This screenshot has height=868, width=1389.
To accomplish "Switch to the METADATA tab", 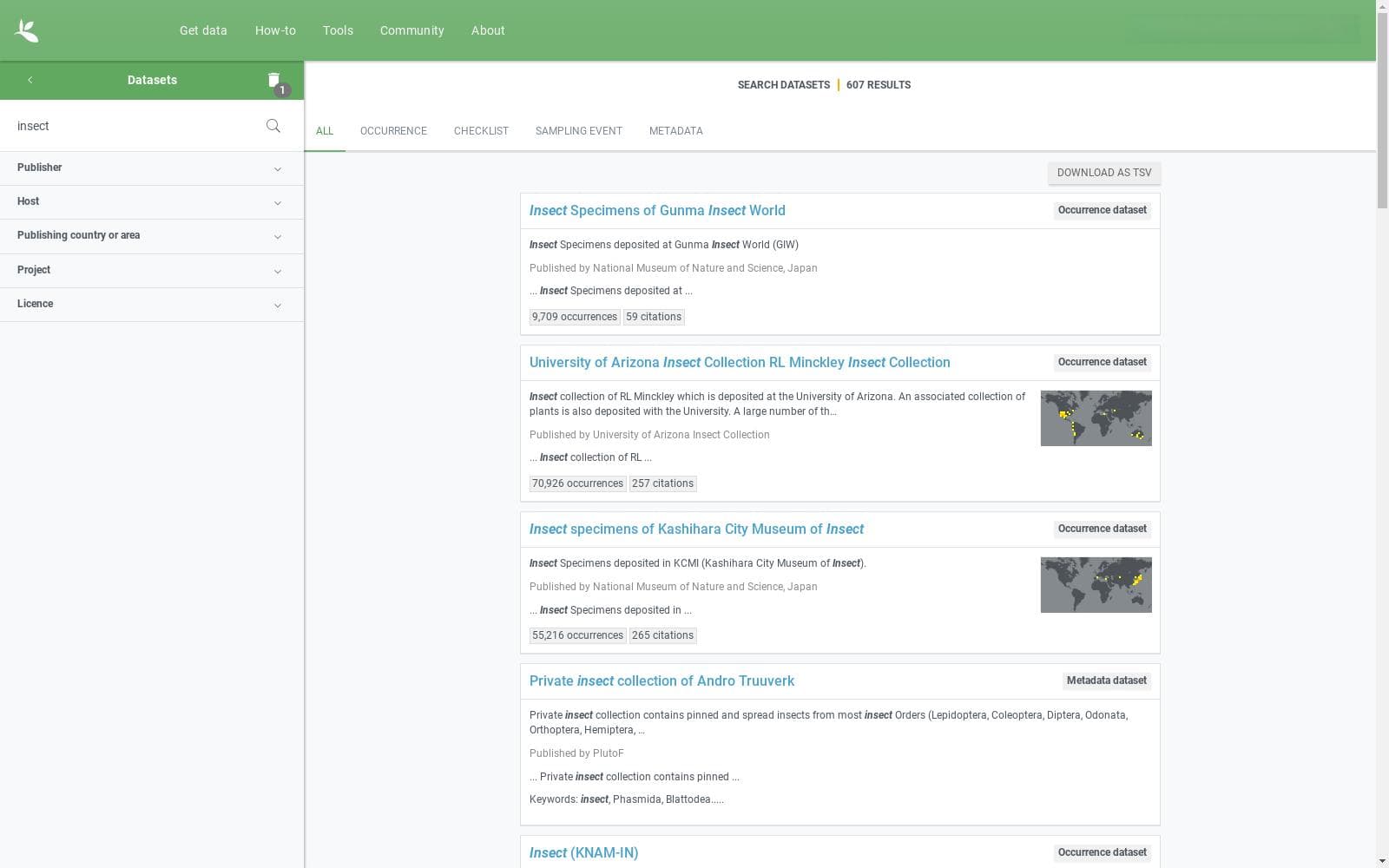I will pos(675,131).
